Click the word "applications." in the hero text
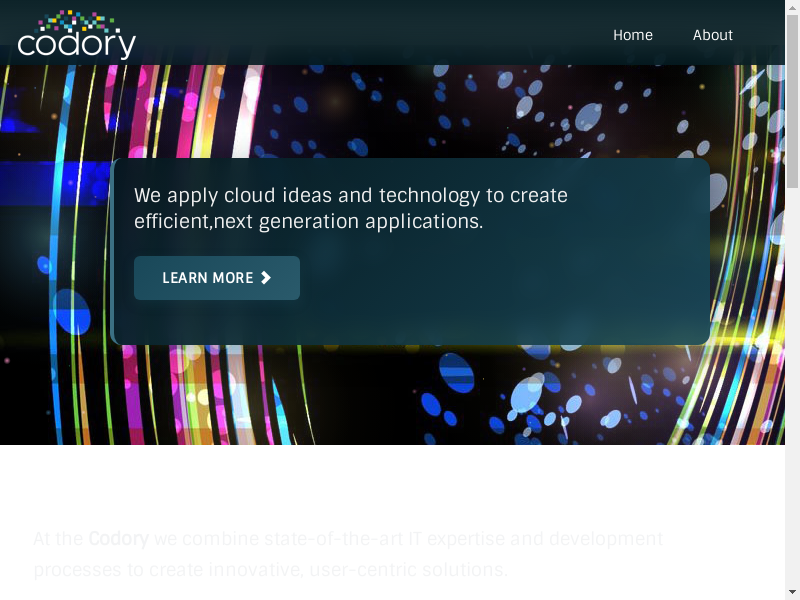The image size is (800, 600). coord(424,221)
